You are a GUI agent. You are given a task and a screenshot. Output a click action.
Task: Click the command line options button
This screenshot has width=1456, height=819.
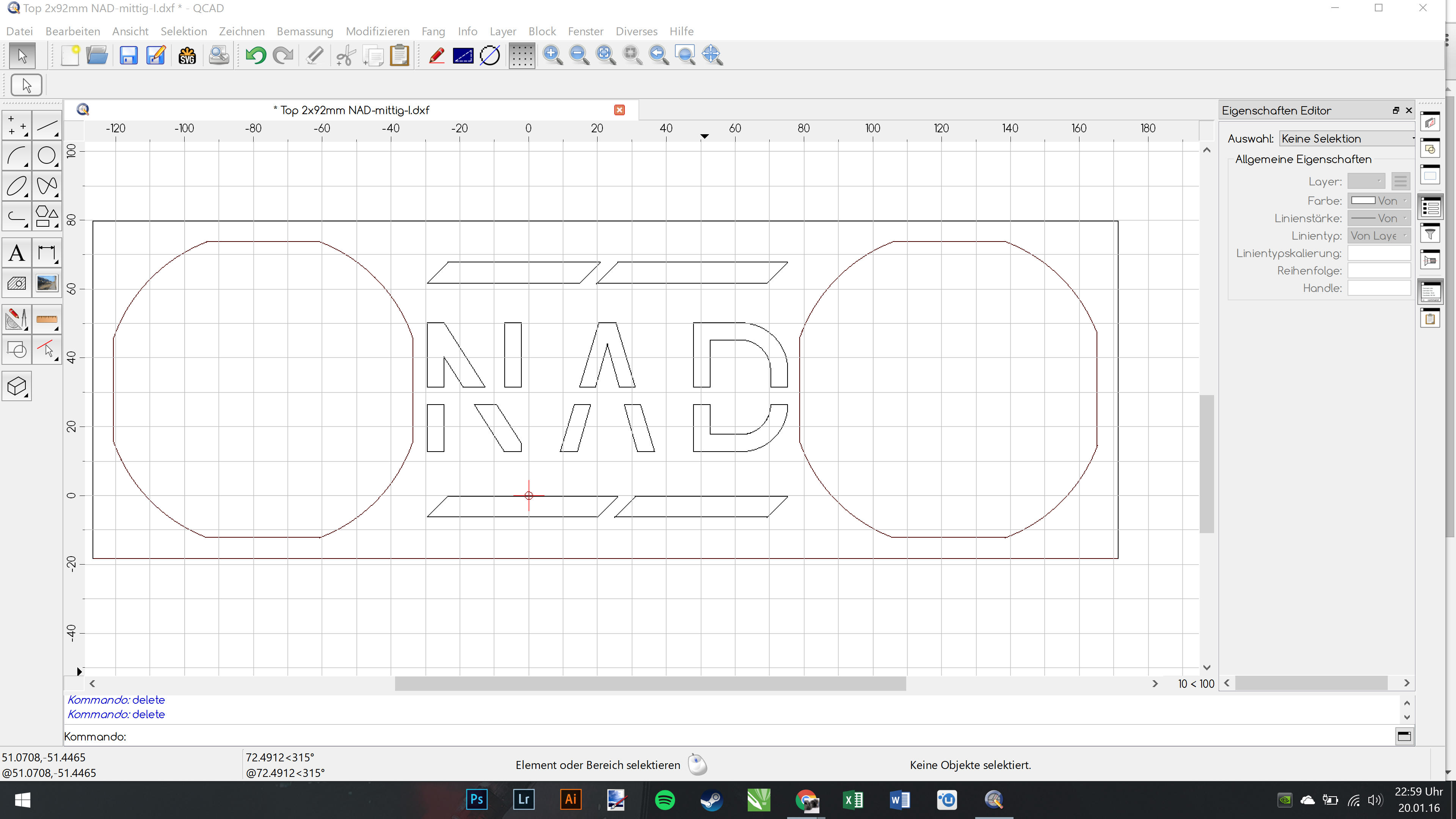click(1404, 736)
